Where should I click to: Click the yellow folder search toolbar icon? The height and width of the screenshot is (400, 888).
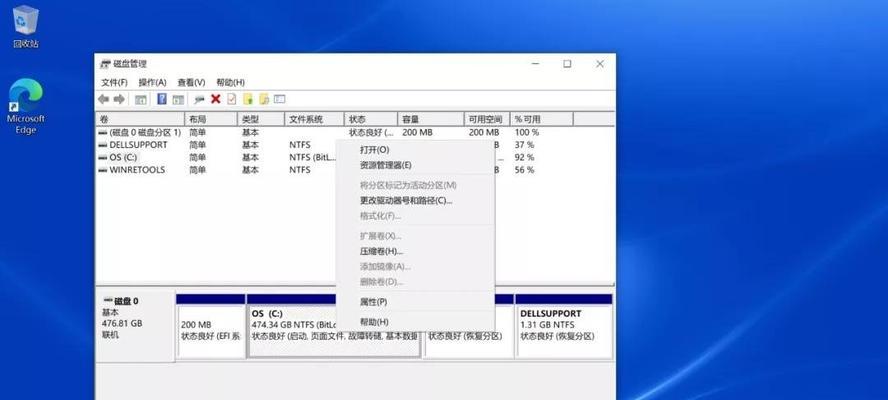pos(264,99)
